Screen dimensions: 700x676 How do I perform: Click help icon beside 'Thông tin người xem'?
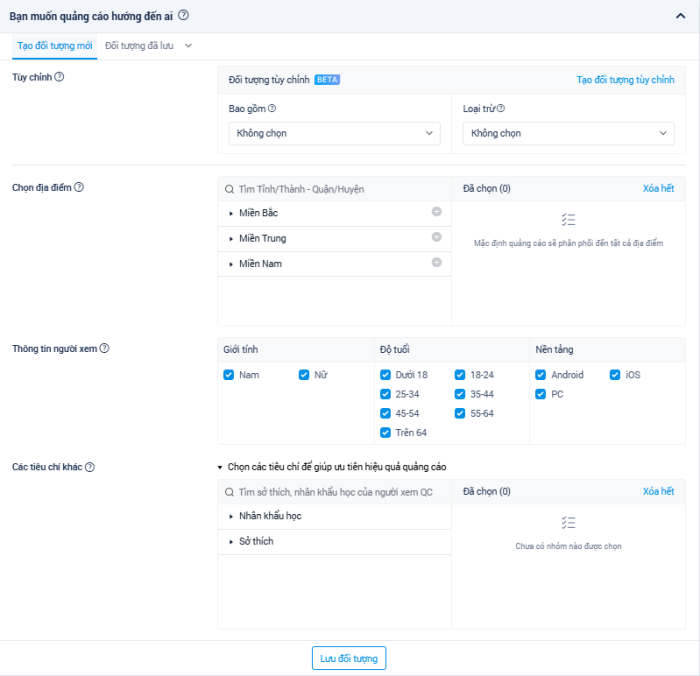[x=104, y=348]
